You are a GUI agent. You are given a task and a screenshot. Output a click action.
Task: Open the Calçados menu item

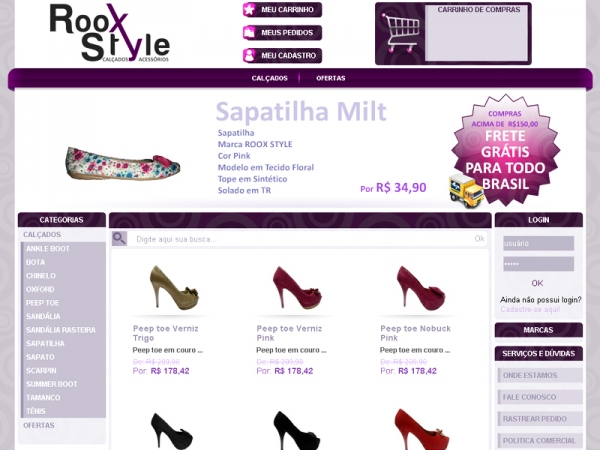coord(269,78)
